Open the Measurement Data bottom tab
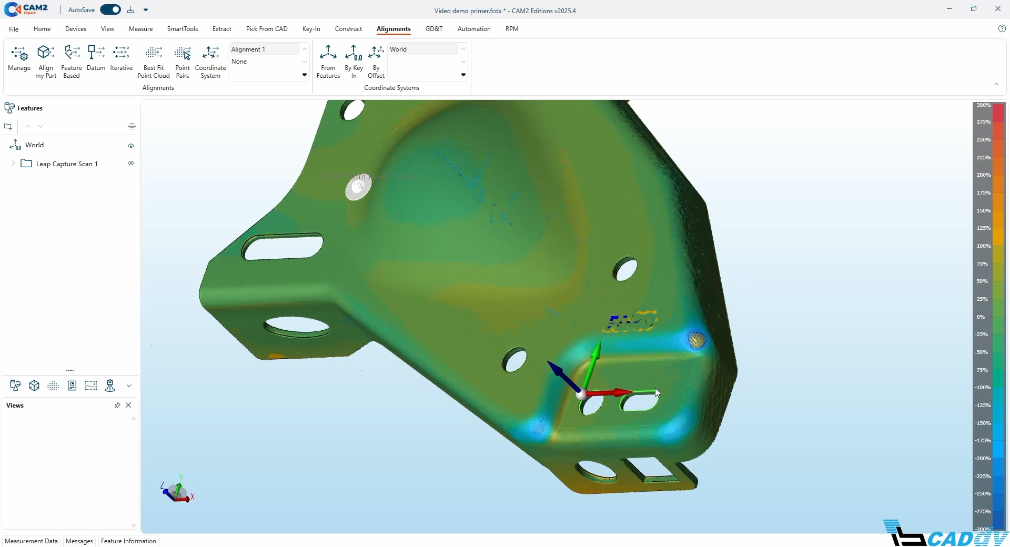 click(31, 541)
